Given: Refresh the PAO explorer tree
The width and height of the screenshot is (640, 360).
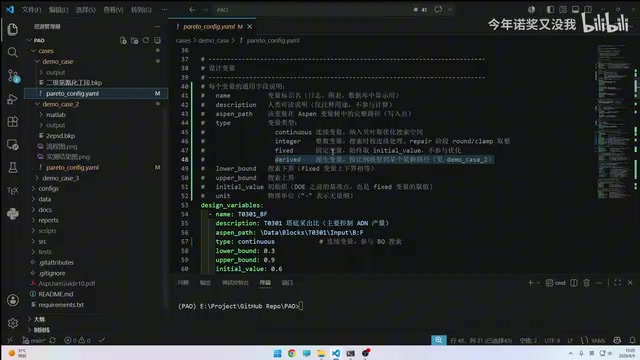Looking at the screenshot, I should pyautogui.click(x=146, y=40).
